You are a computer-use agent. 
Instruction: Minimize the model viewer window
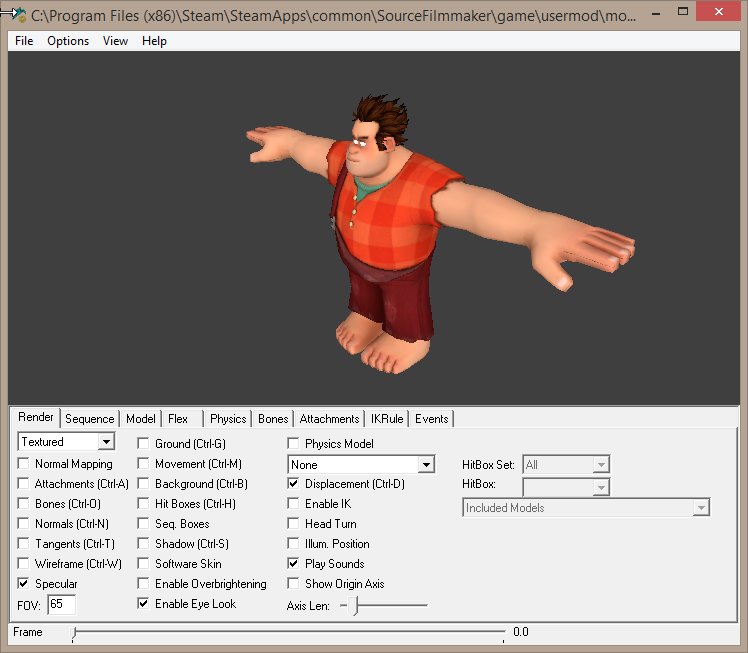(656, 13)
